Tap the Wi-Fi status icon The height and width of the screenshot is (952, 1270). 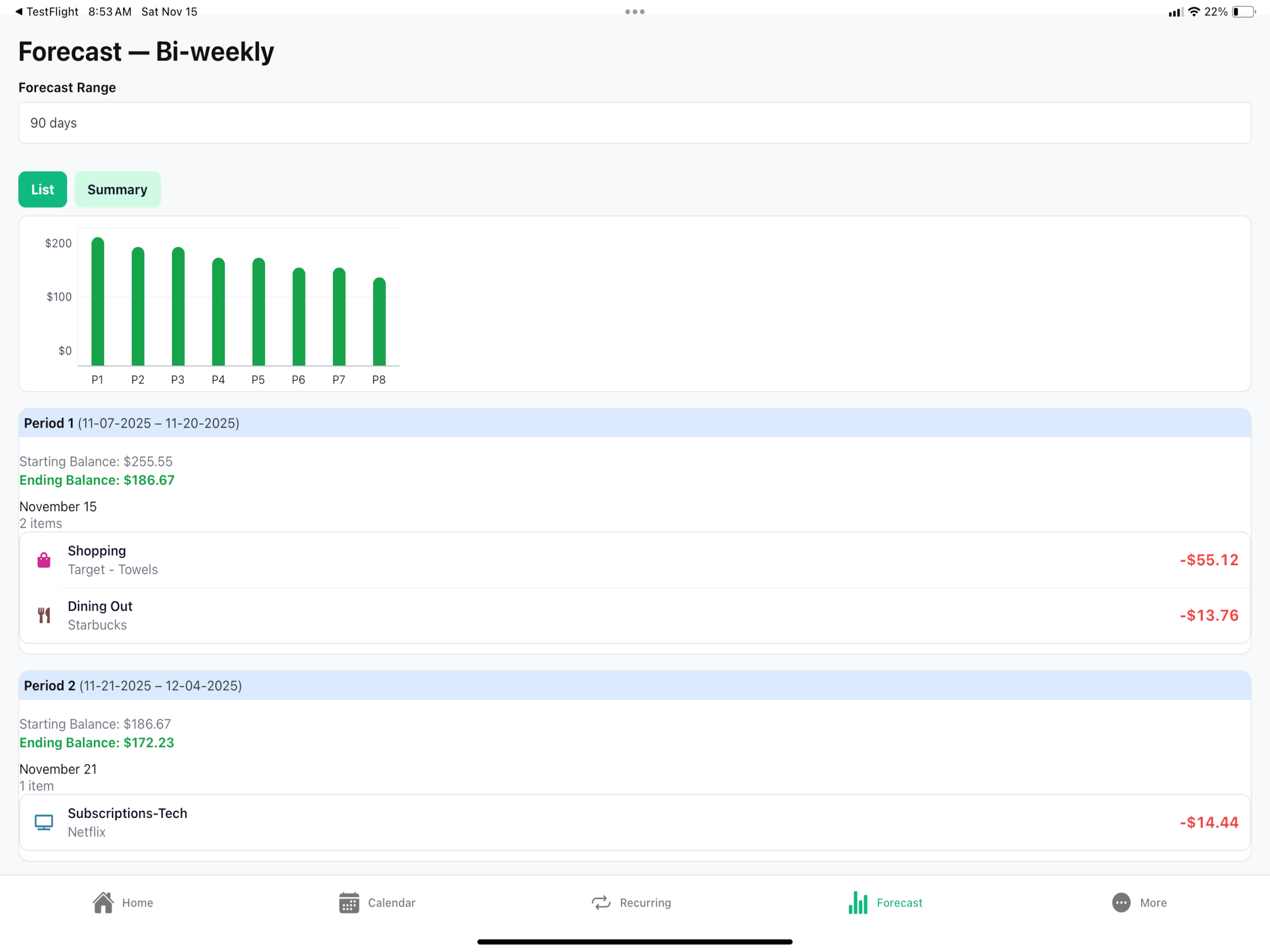pos(1194,12)
